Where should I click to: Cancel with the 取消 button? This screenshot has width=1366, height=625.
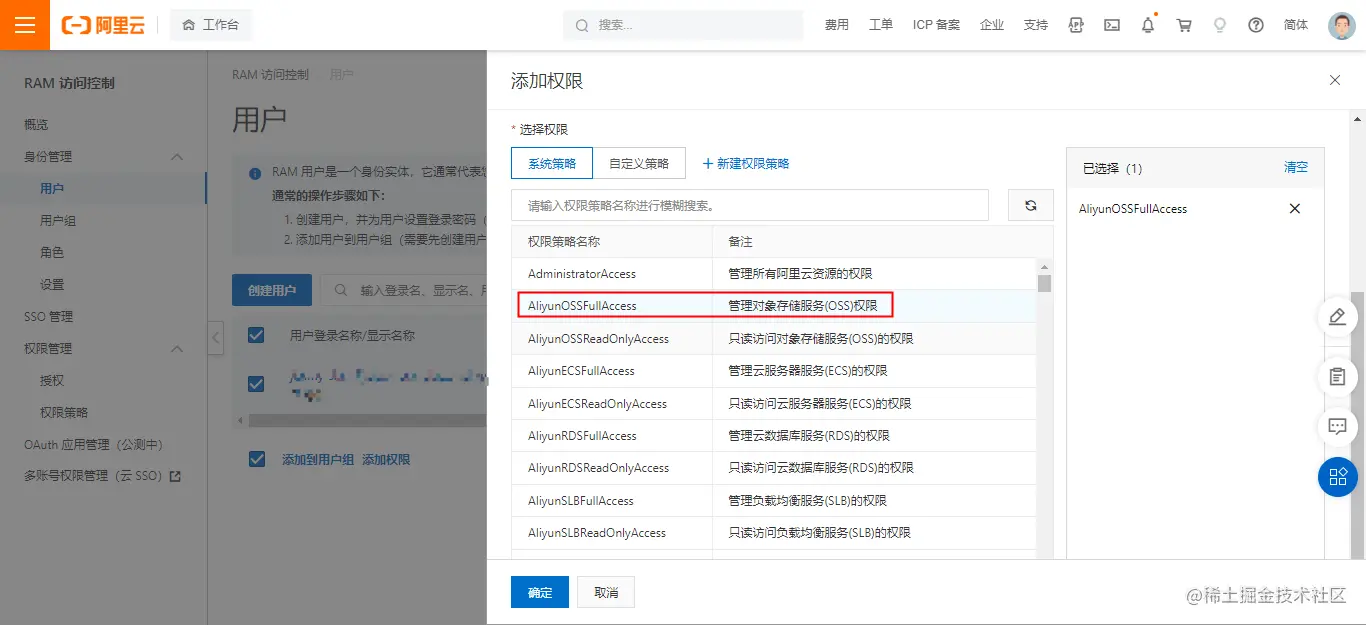point(606,592)
